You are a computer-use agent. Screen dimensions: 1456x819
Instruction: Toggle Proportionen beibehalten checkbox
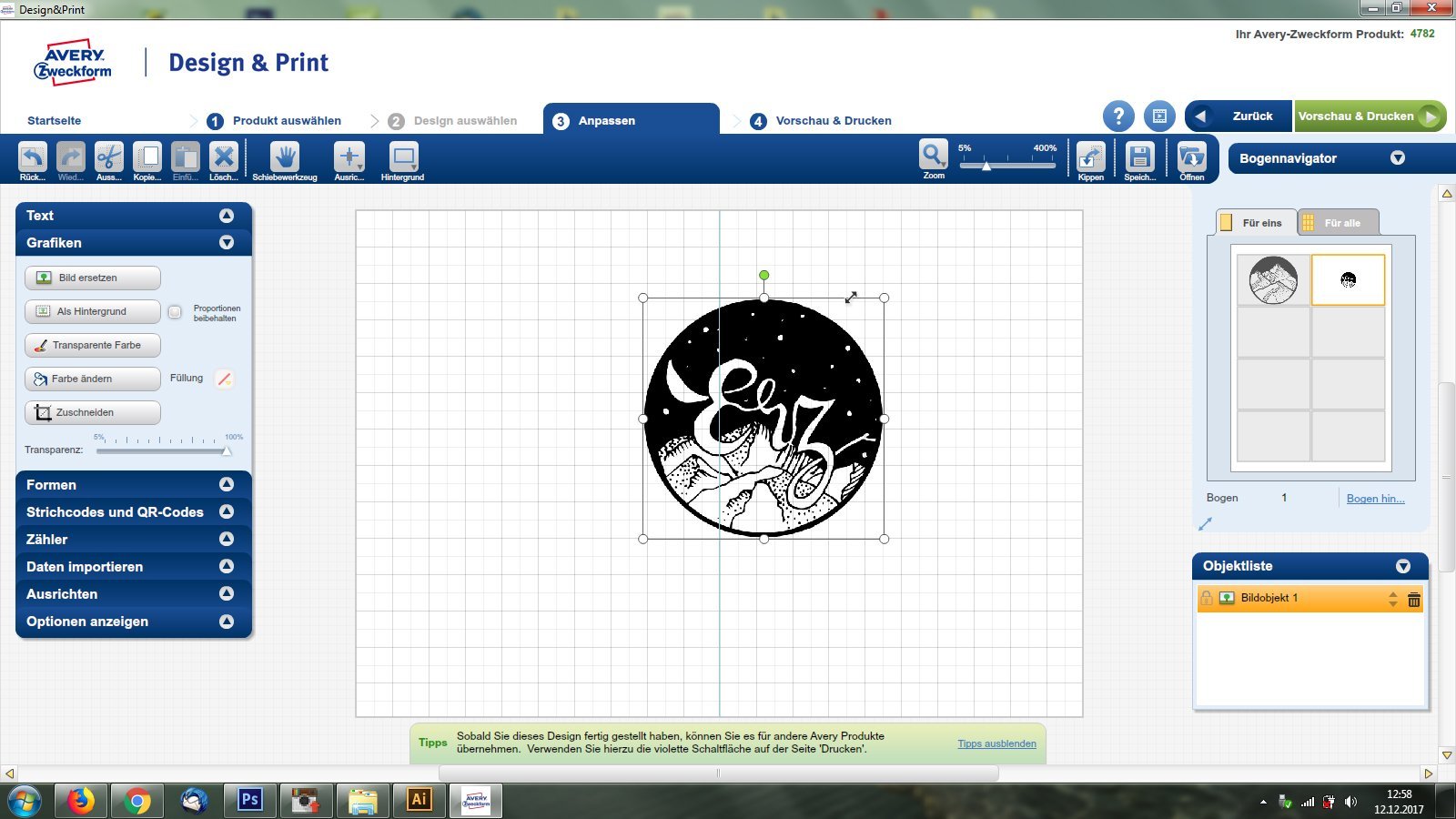[x=175, y=312]
